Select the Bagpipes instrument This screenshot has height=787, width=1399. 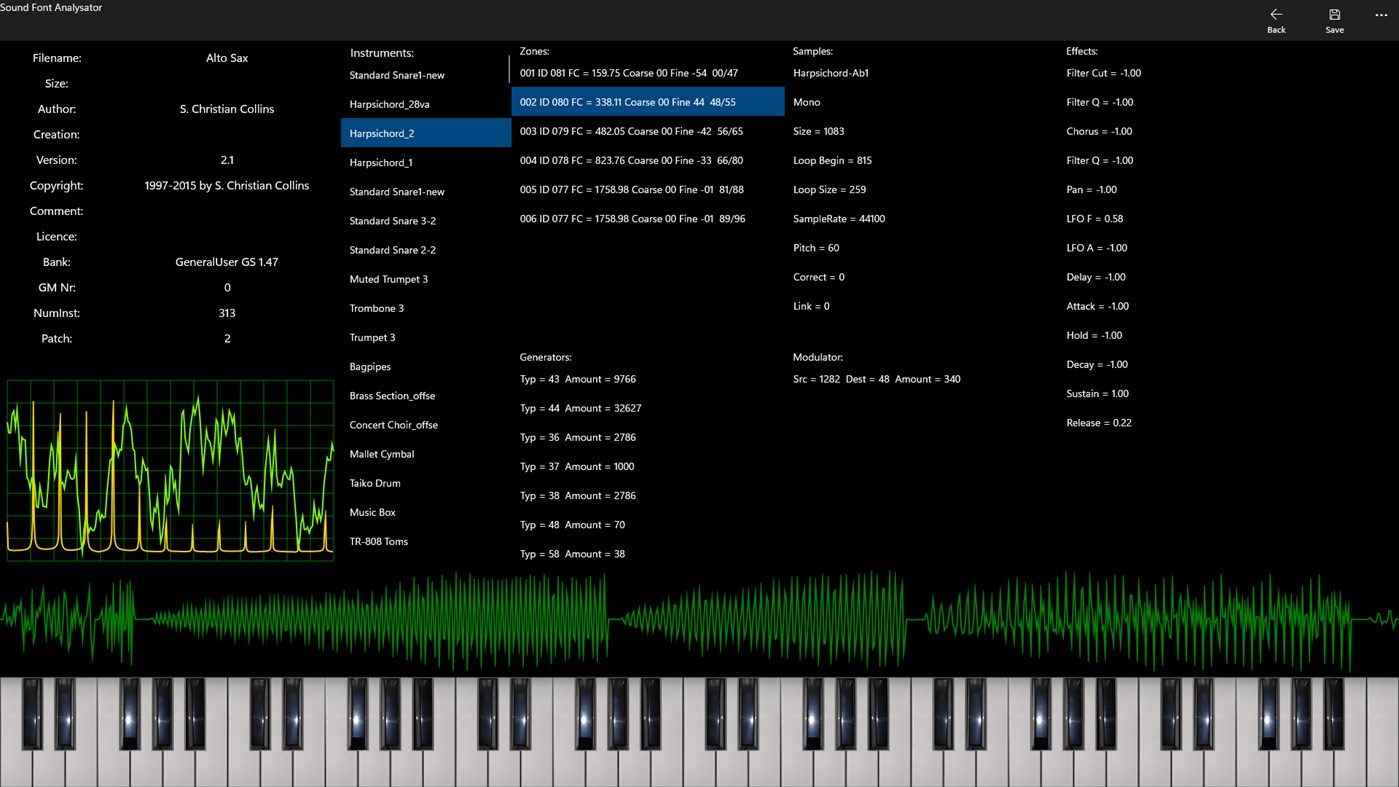[x=369, y=366]
